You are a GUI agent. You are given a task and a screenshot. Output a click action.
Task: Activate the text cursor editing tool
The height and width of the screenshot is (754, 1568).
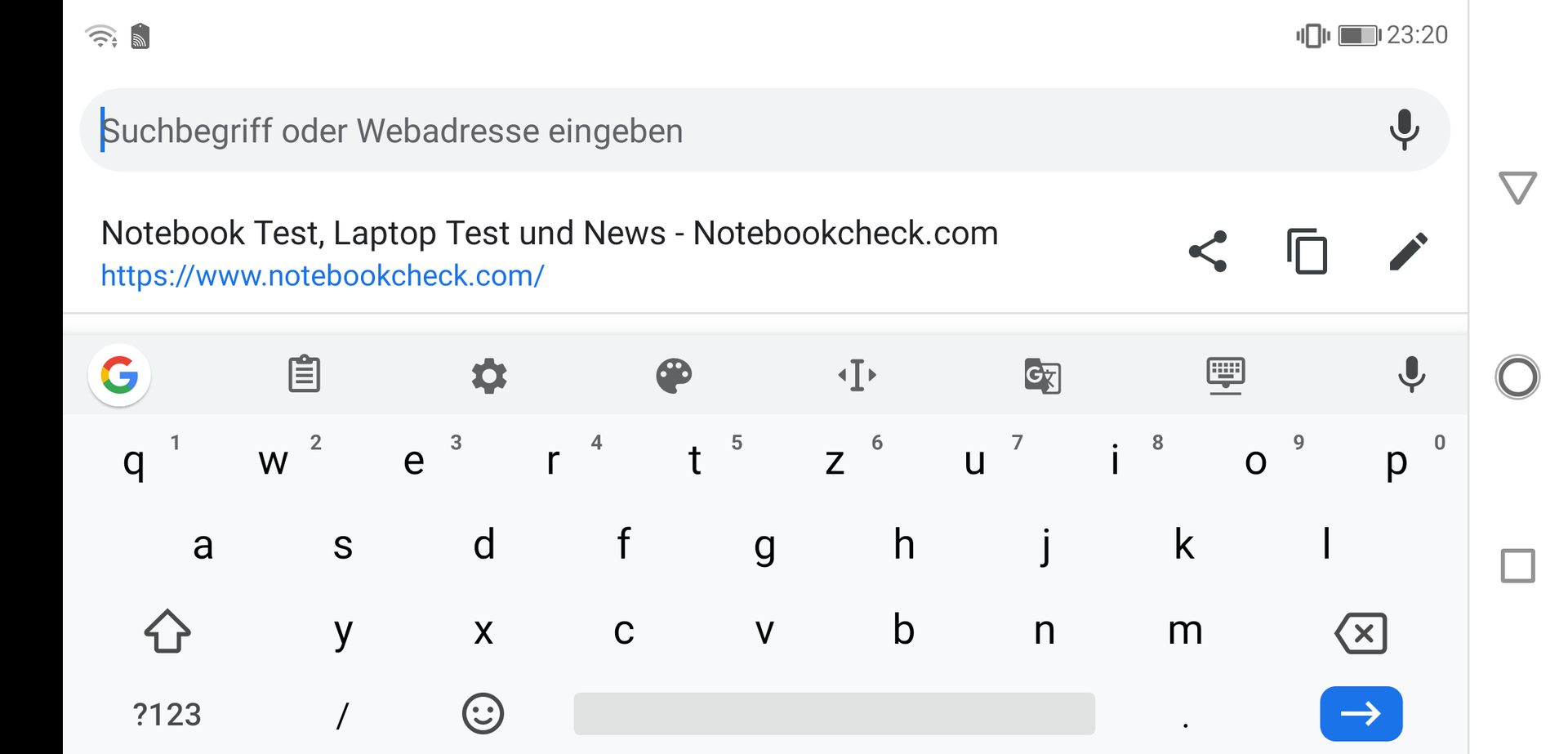coord(857,376)
